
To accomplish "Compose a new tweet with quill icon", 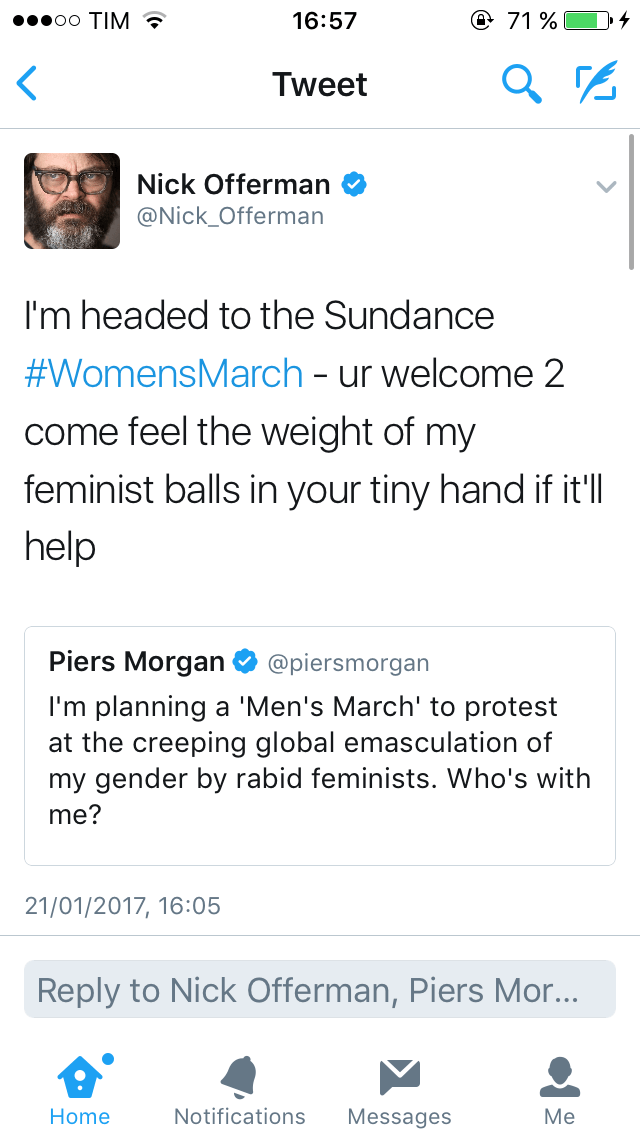I will pos(595,84).
